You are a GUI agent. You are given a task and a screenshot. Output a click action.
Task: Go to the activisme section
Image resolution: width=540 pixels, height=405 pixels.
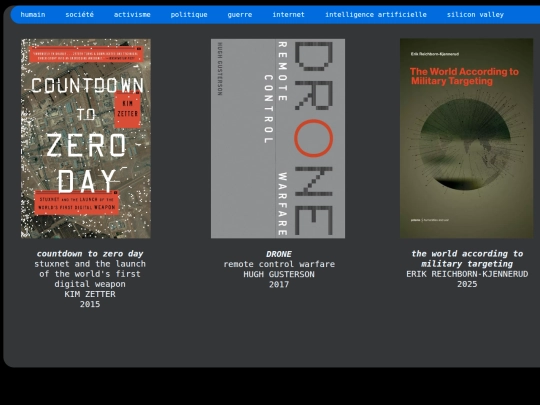[x=132, y=14]
